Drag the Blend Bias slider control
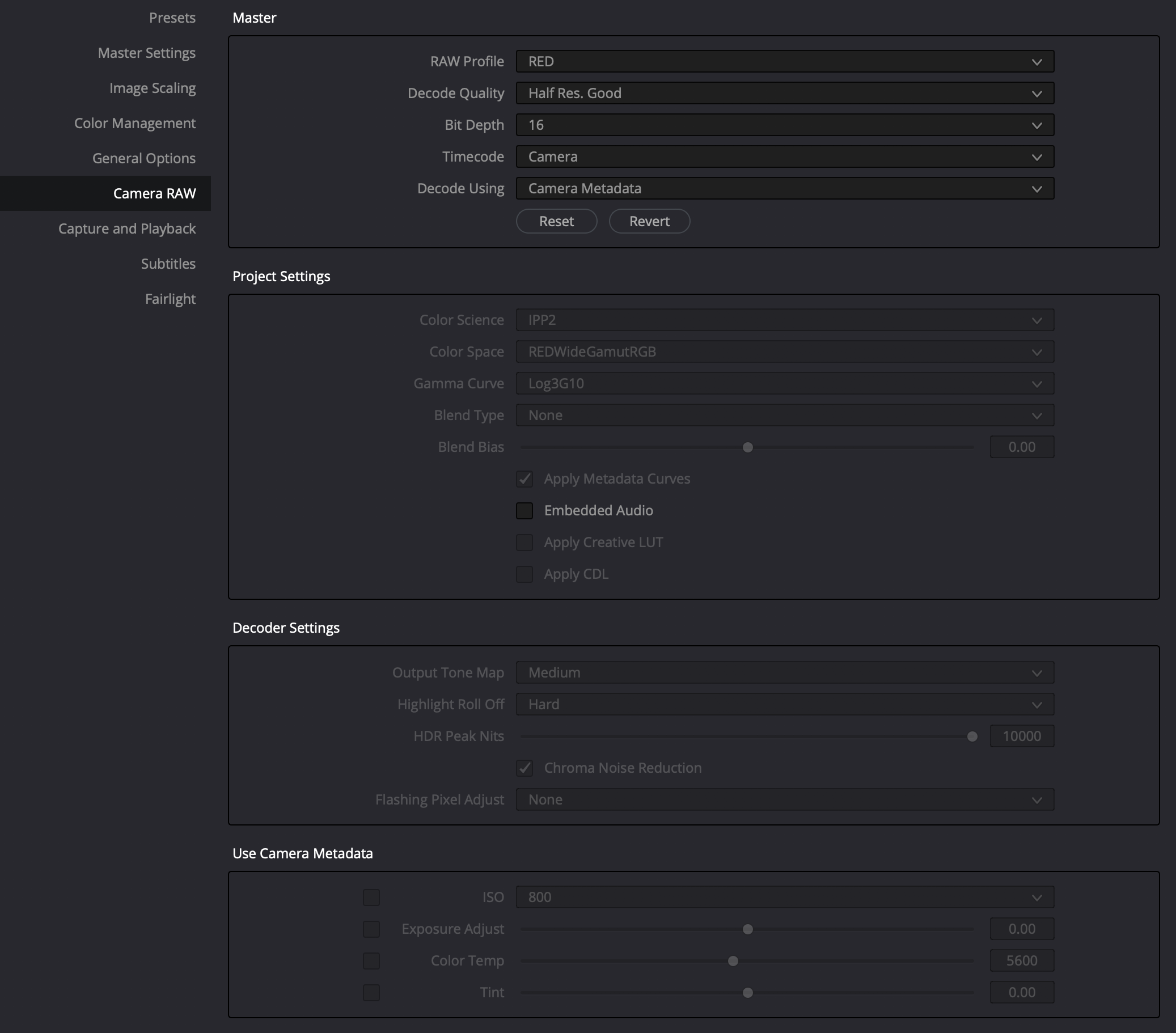Screen dimensions: 1176x1033 tap(748, 447)
